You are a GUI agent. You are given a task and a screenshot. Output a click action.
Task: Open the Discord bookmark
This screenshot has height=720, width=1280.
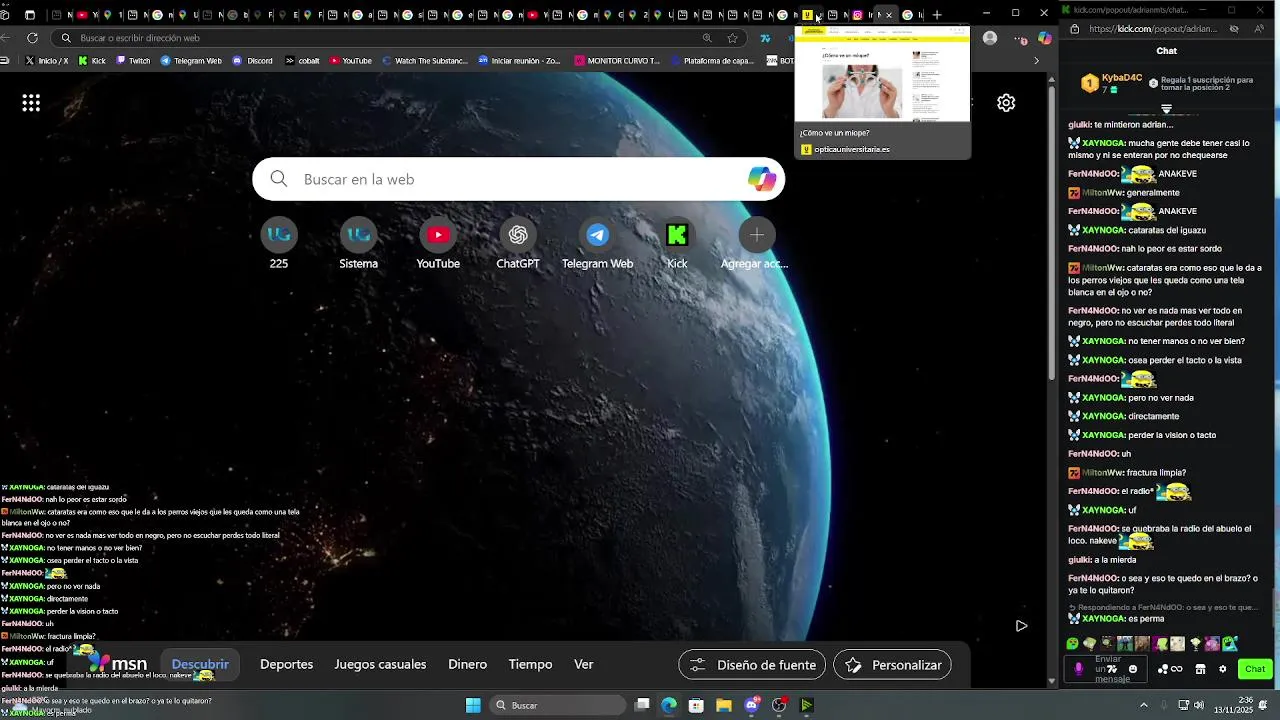tap(252, 61)
